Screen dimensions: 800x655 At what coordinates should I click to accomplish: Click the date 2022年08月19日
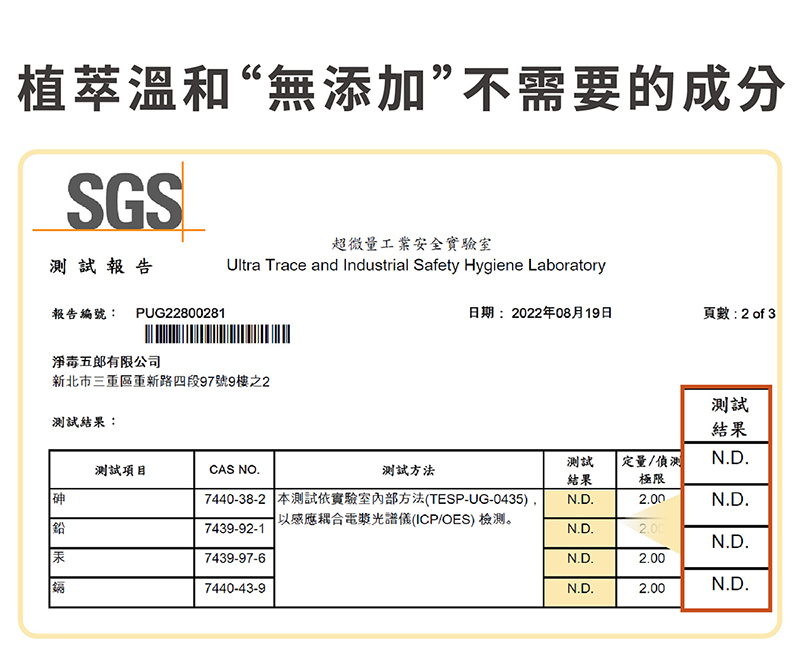click(x=560, y=314)
